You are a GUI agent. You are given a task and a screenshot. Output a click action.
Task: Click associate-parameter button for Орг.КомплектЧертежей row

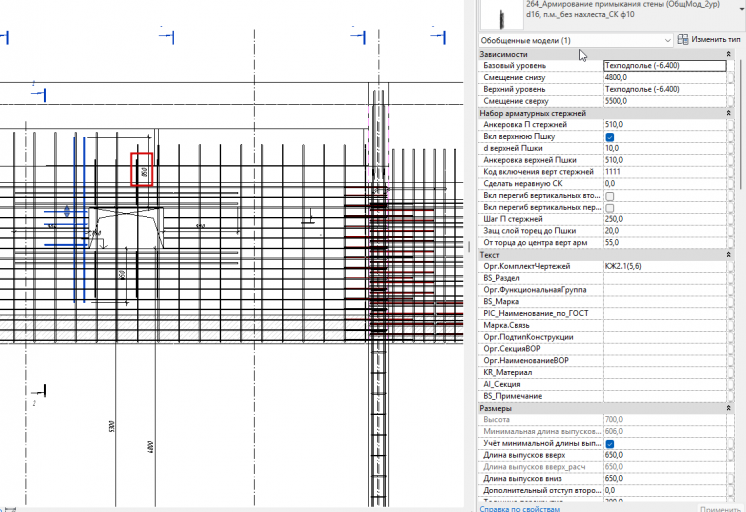point(730,266)
